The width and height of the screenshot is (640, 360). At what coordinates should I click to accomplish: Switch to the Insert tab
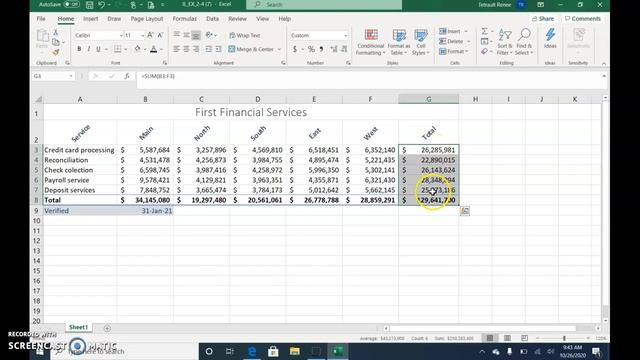click(x=91, y=19)
